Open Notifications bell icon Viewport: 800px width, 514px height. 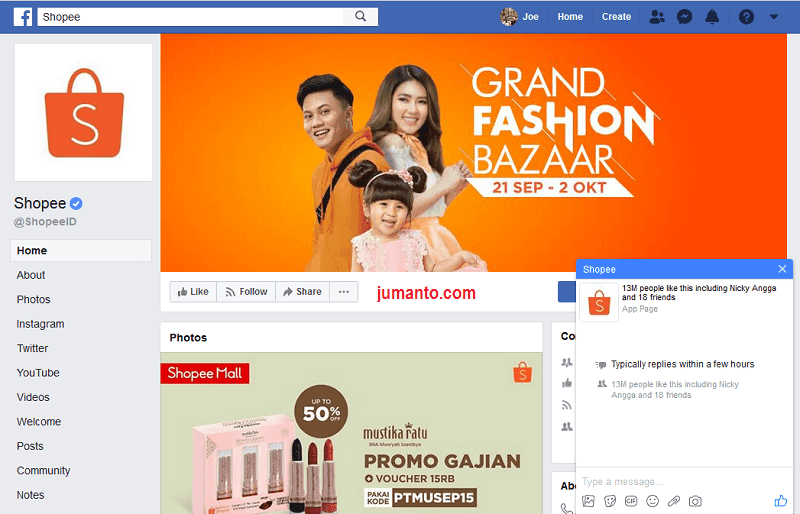[x=712, y=17]
